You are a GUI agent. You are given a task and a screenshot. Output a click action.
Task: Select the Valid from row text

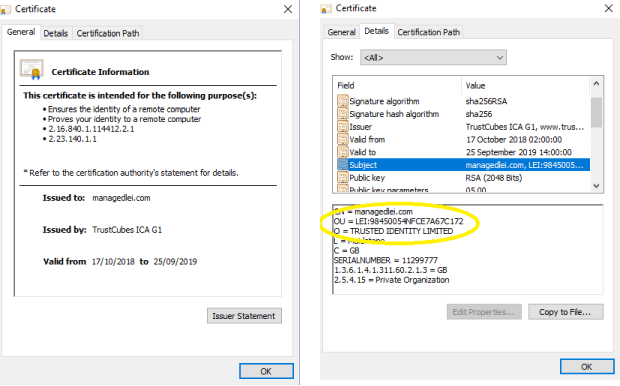click(367, 139)
